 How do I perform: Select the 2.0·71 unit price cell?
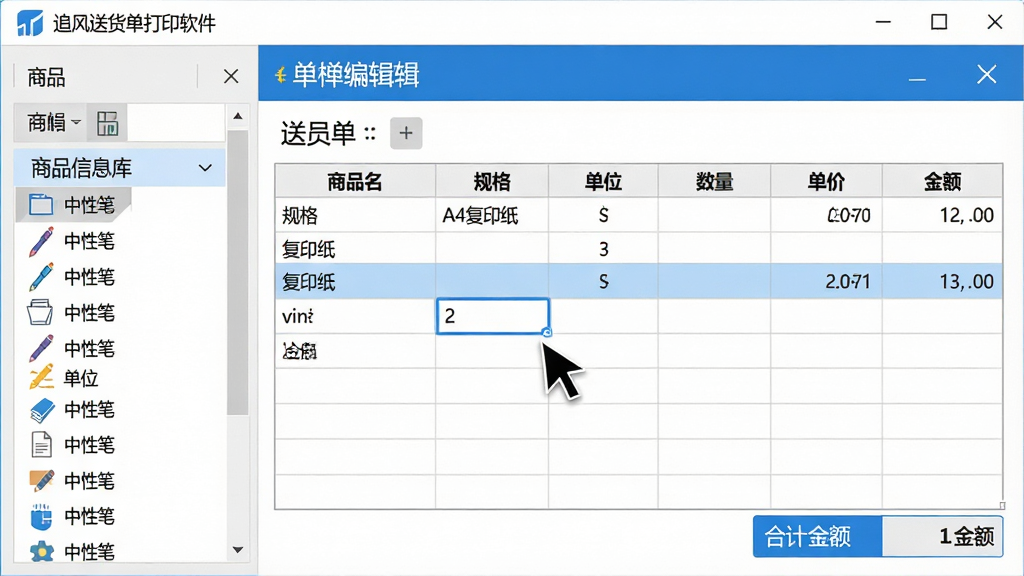point(826,281)
